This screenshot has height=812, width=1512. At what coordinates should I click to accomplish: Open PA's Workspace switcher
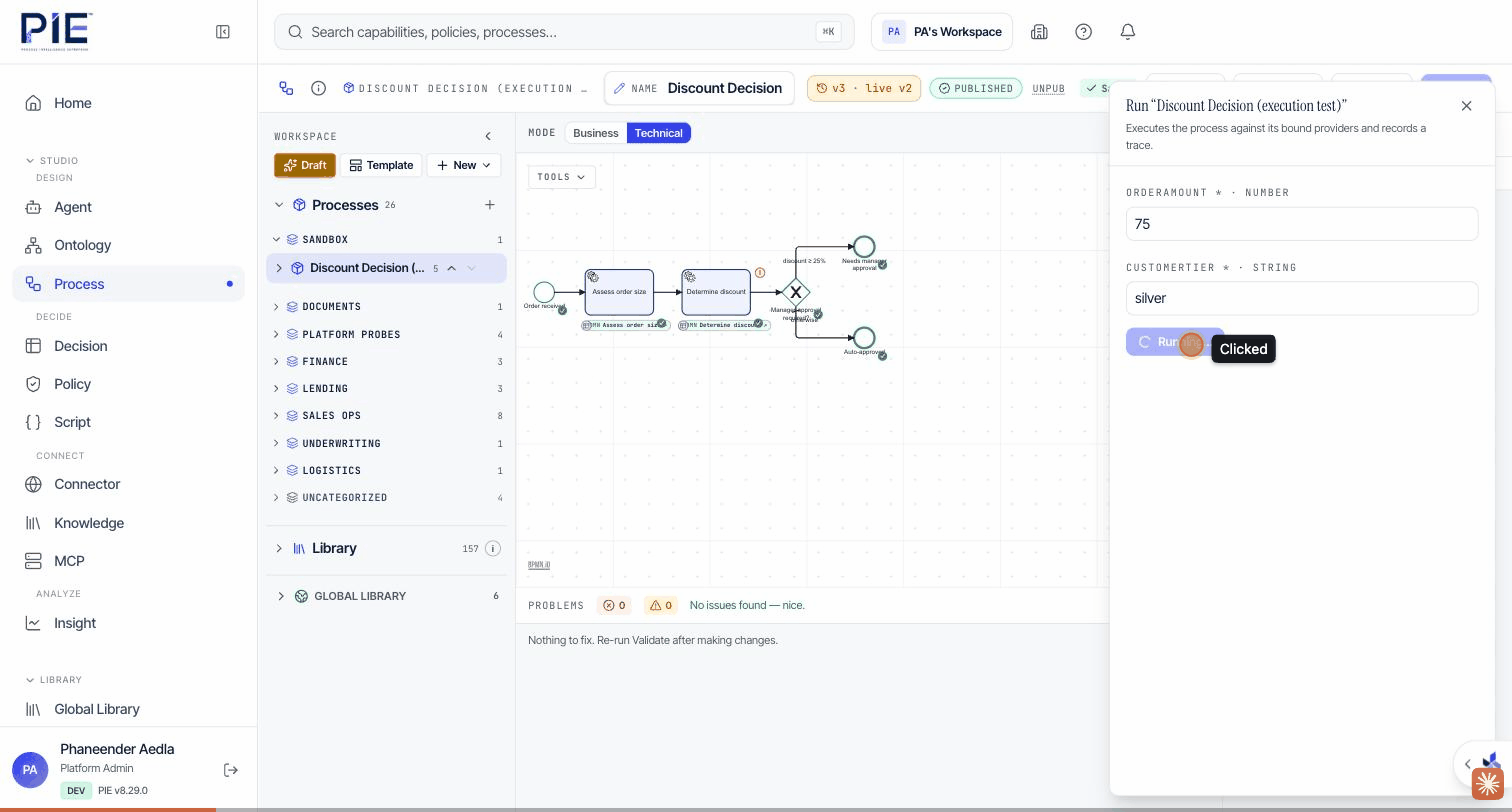point(942,32)
